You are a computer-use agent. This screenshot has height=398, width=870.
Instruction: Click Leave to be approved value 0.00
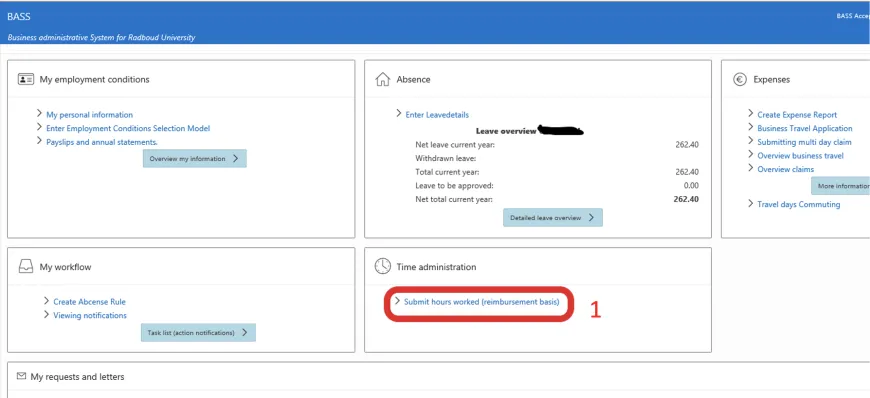691,185
